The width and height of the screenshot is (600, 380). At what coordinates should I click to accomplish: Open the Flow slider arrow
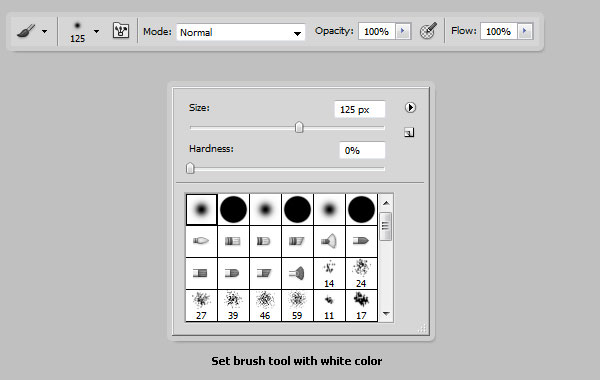pos(525,31)
